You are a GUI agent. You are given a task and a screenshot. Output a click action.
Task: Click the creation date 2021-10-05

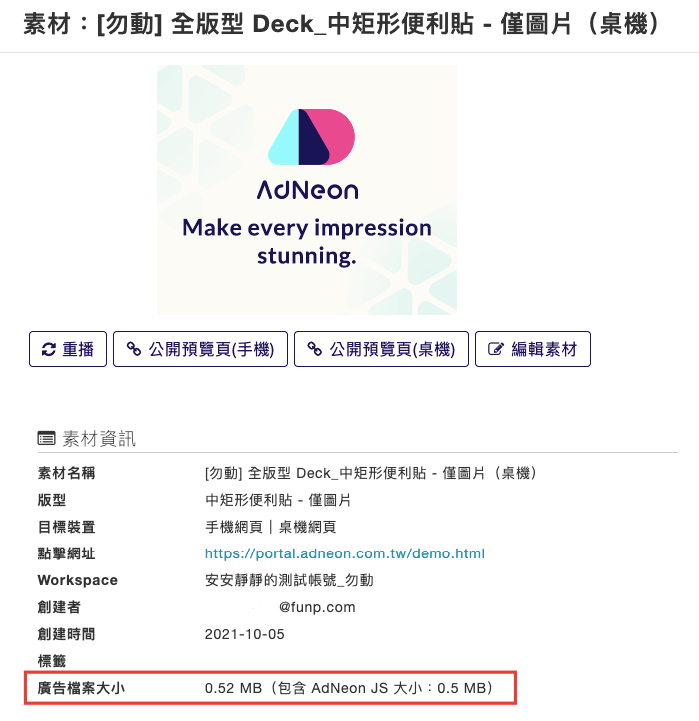pyautogui.click(x=245, y=634)
